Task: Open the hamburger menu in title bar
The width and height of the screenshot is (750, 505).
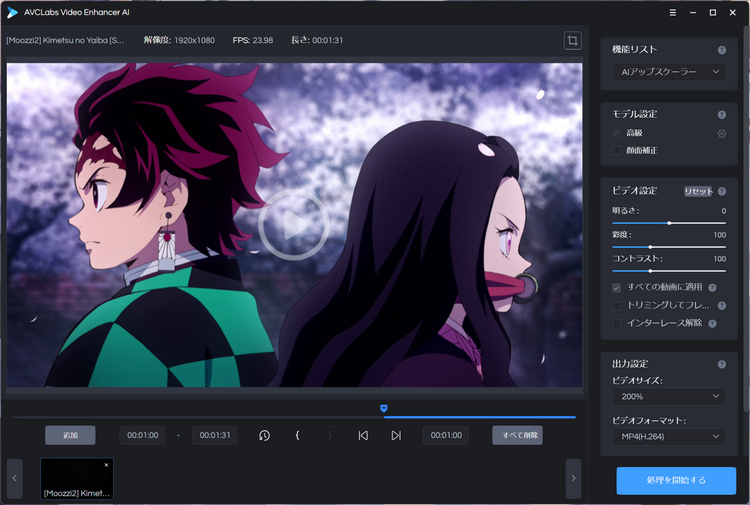Action: (x=673, y=12)
